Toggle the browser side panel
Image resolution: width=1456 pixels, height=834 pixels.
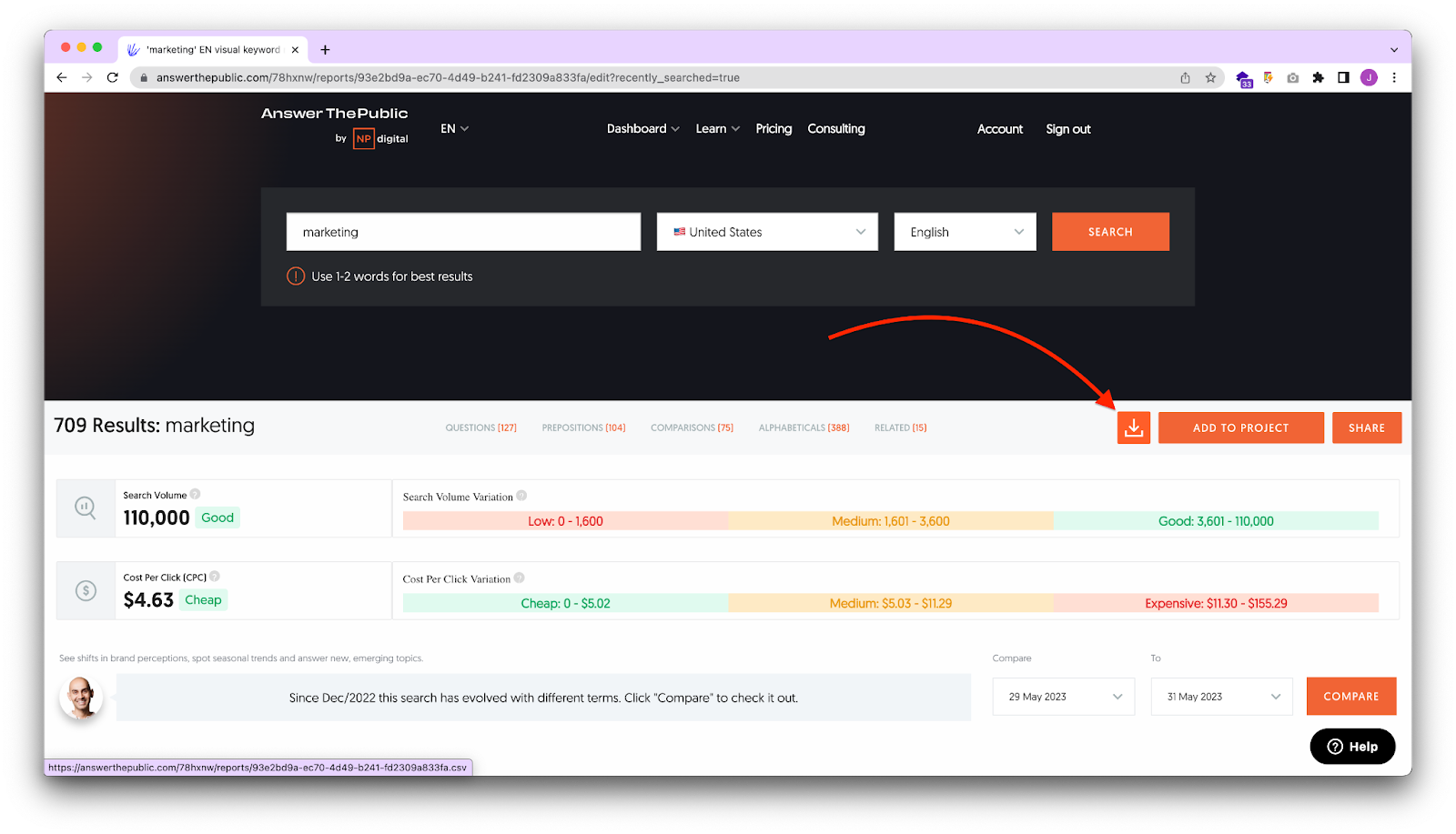[1343, 78]
